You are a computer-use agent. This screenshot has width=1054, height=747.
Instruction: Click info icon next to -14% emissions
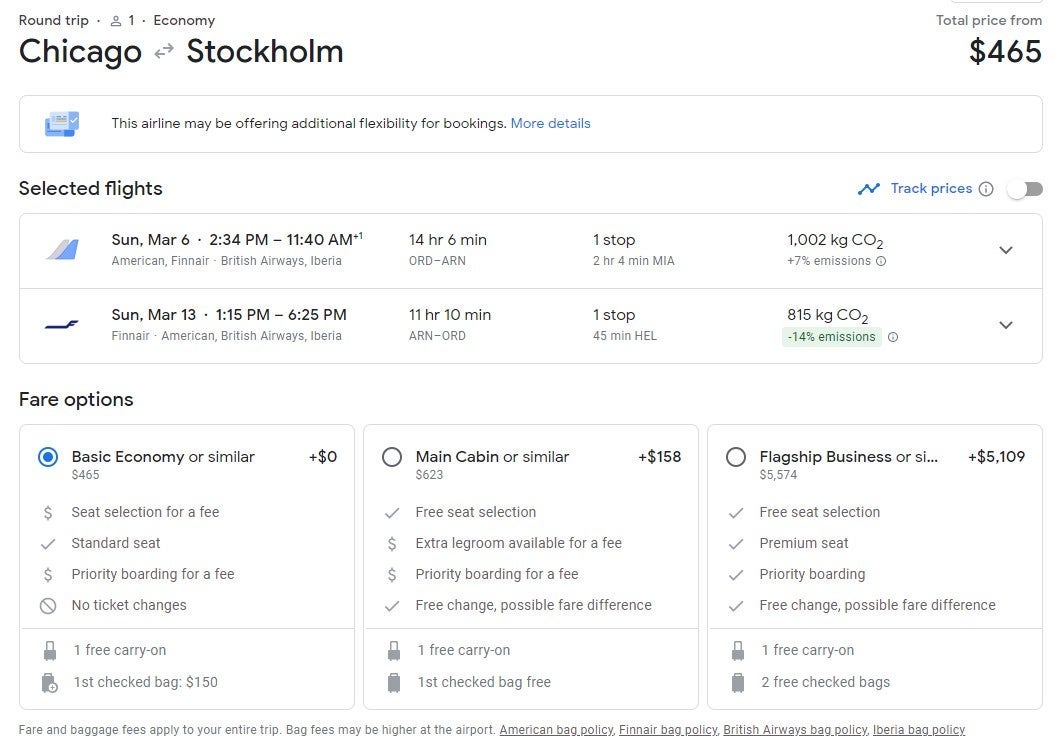coord(893,337)
